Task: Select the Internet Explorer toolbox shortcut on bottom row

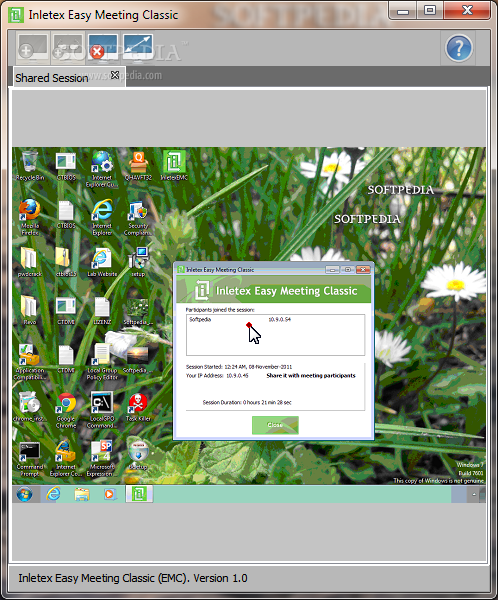Action: tap(65, 458)
